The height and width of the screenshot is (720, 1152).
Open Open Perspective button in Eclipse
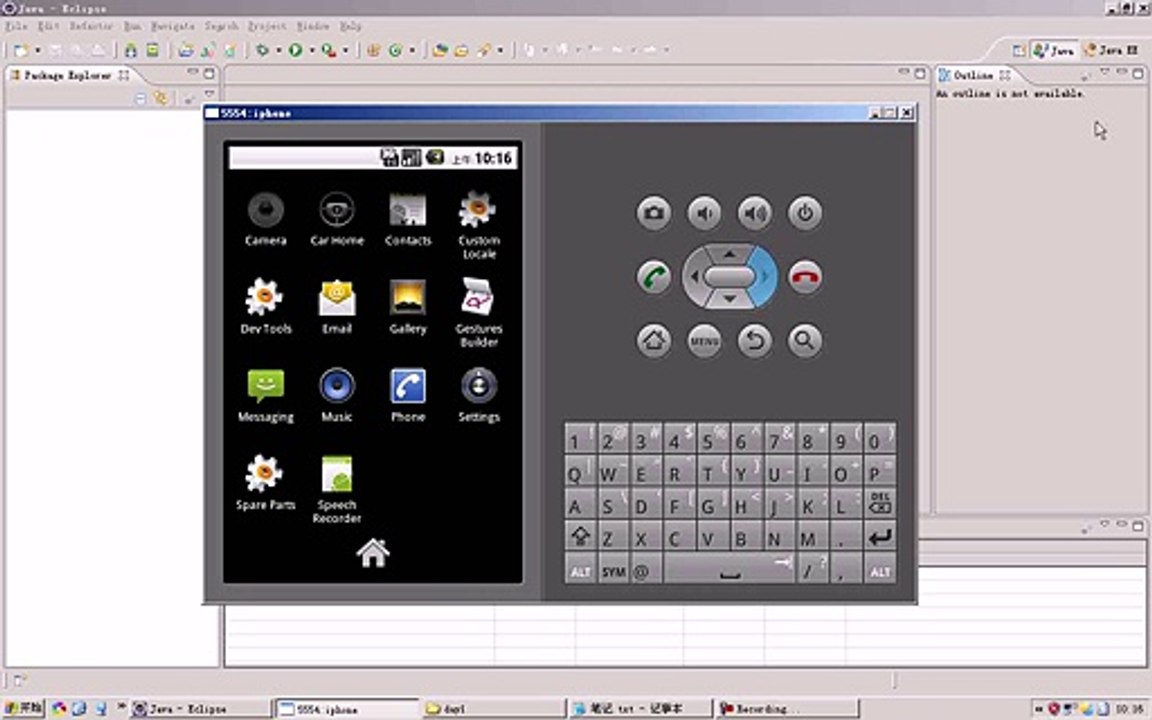pyautogui.click(x=1018, y=50)
